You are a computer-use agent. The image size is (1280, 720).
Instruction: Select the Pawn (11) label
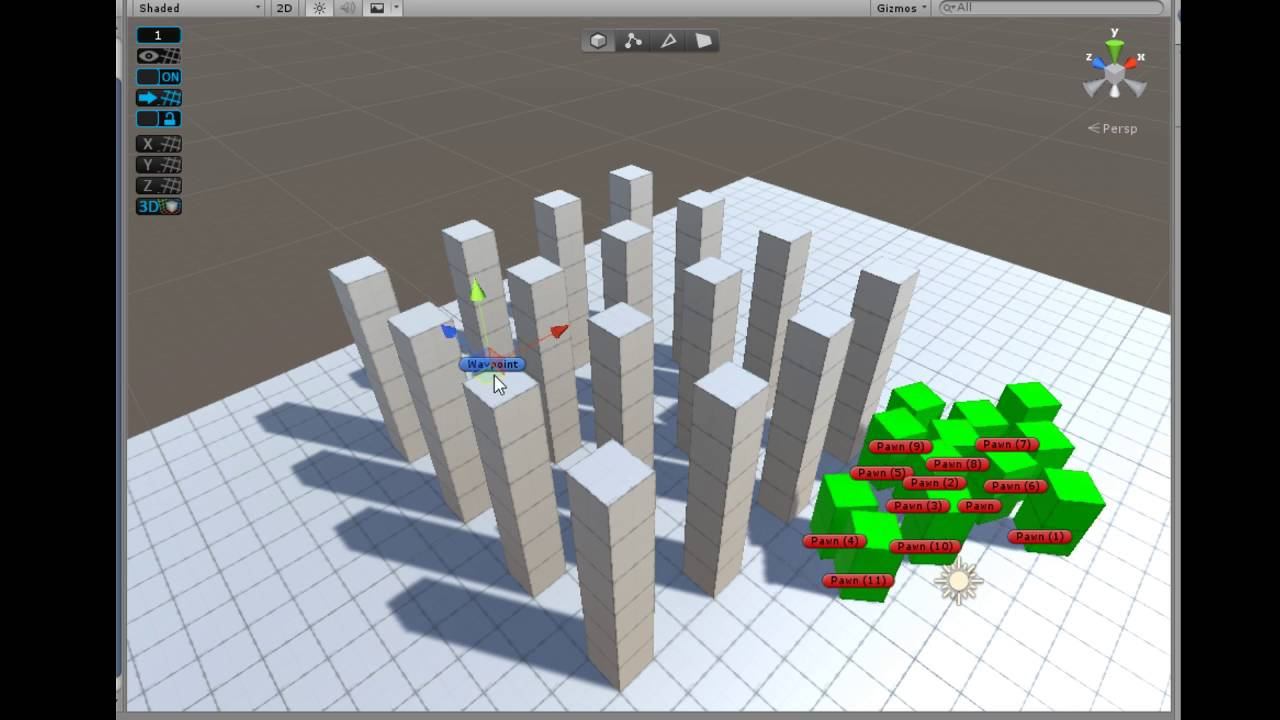pos(857,581)
